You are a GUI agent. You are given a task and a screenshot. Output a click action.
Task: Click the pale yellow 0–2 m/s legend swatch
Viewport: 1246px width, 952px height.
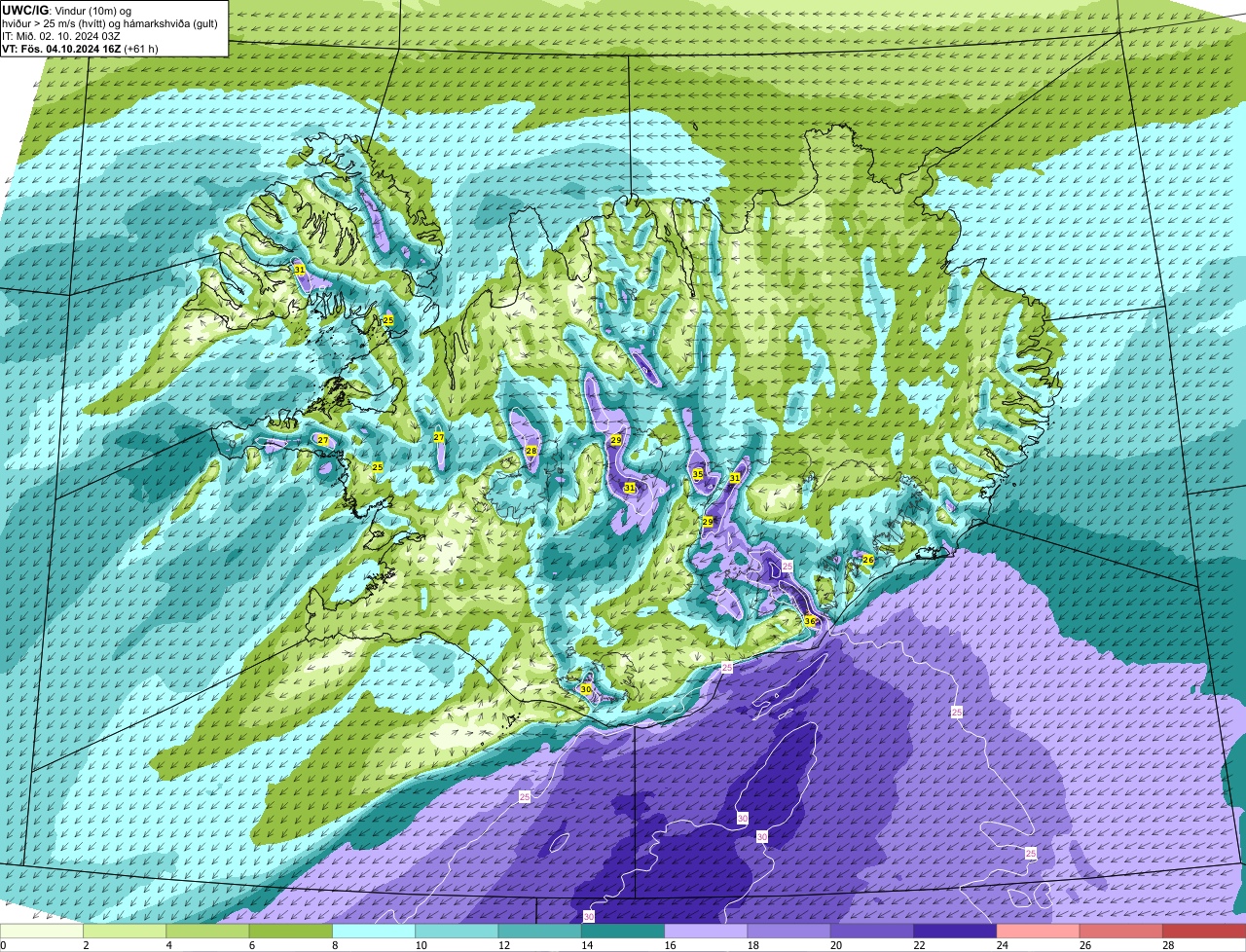[42, 932]
